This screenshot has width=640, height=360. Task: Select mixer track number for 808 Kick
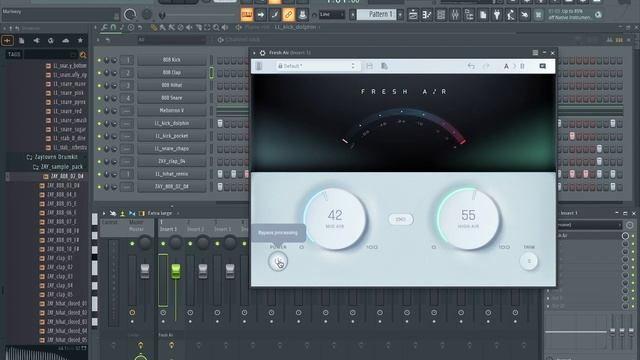click(x=127, y=60)
